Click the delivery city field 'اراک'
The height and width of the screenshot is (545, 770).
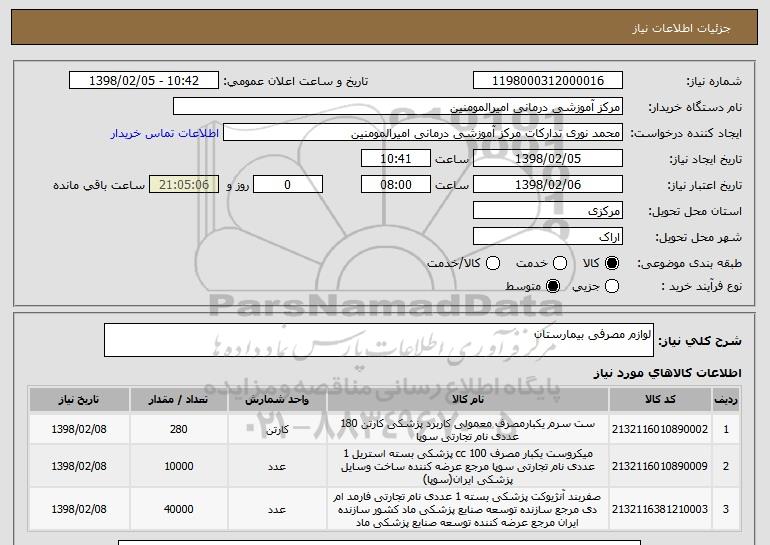[548, 237]
